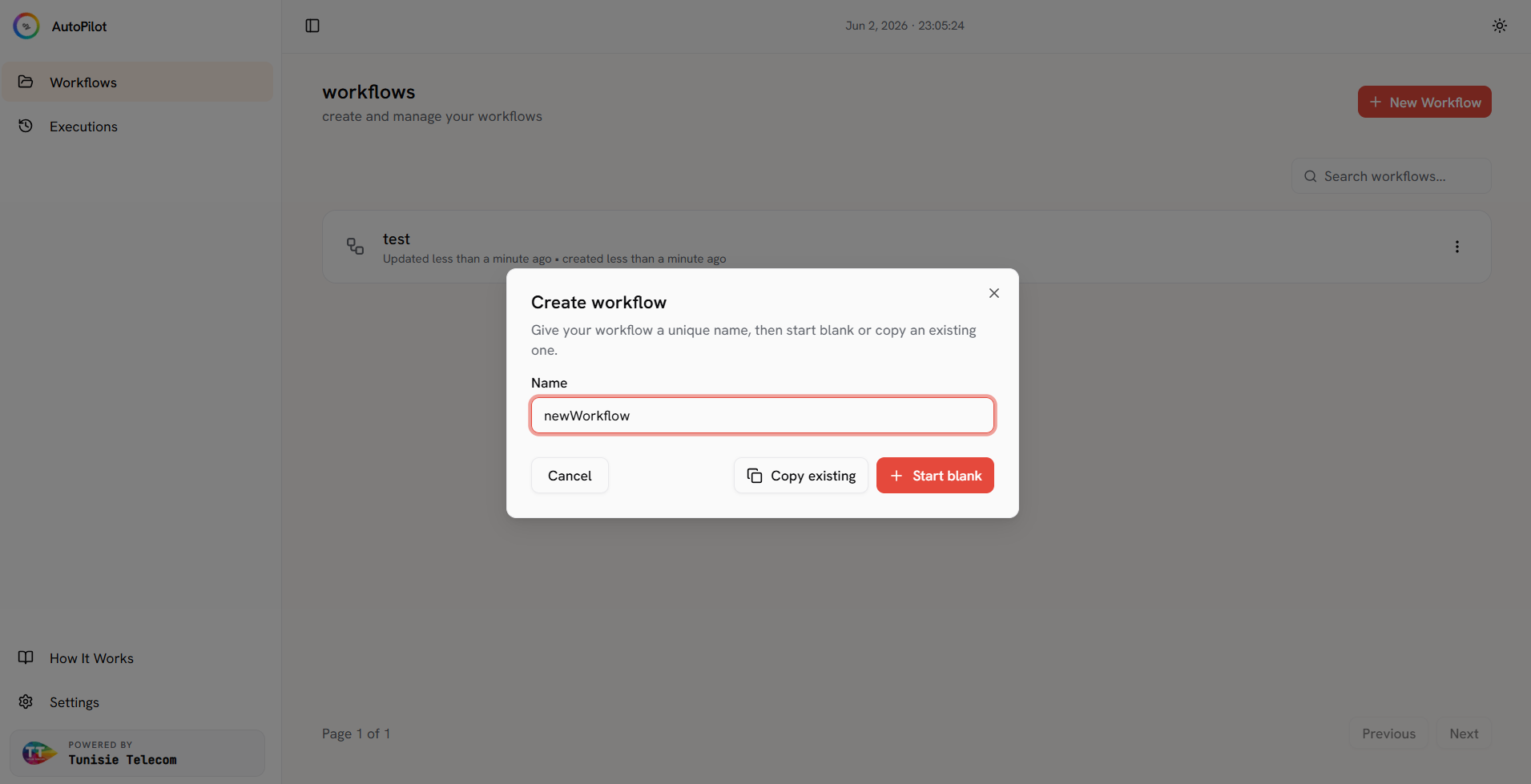
Task: Click the plus icon in Start blank
Action: 896,476
